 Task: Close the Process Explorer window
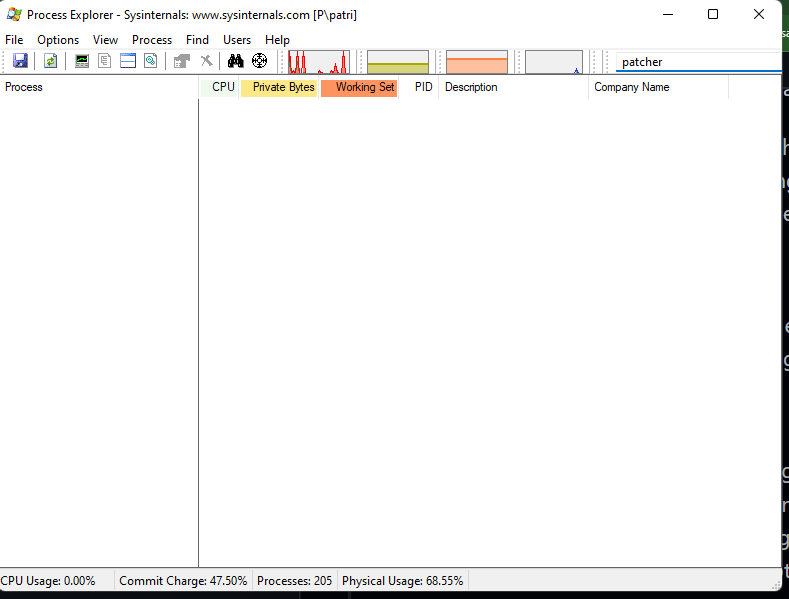click(x=759, y=15)
